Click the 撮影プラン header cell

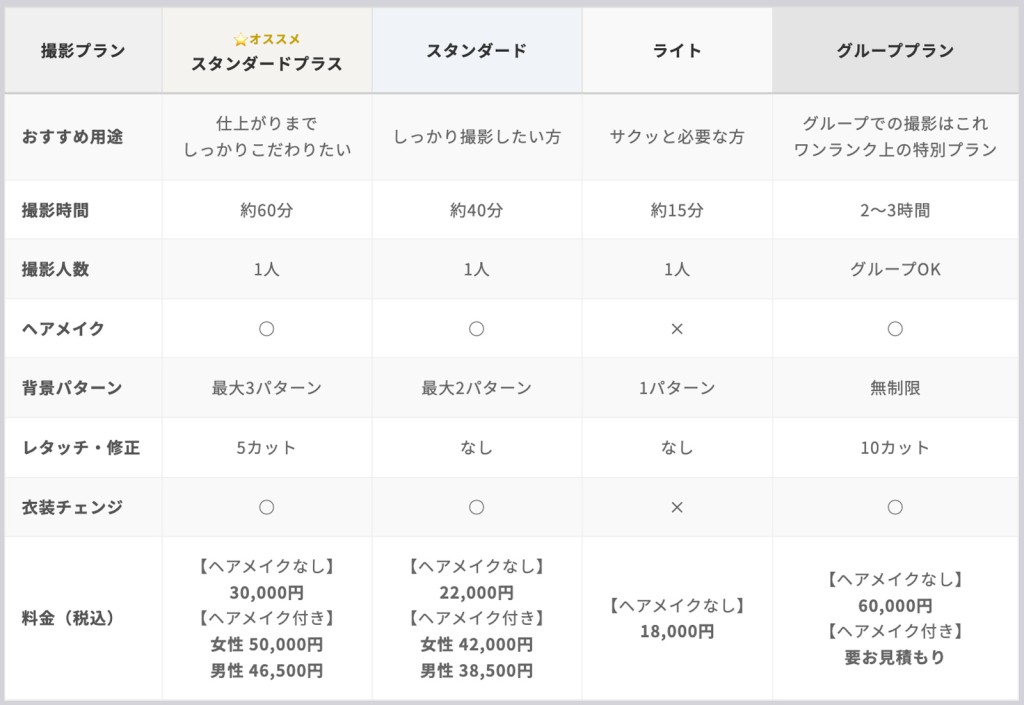(x=83, y=51)
